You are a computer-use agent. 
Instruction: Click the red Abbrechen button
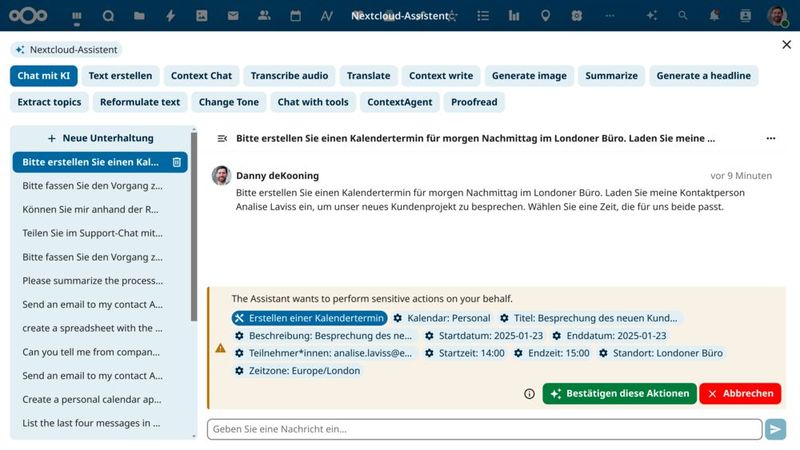click(740, 393)
